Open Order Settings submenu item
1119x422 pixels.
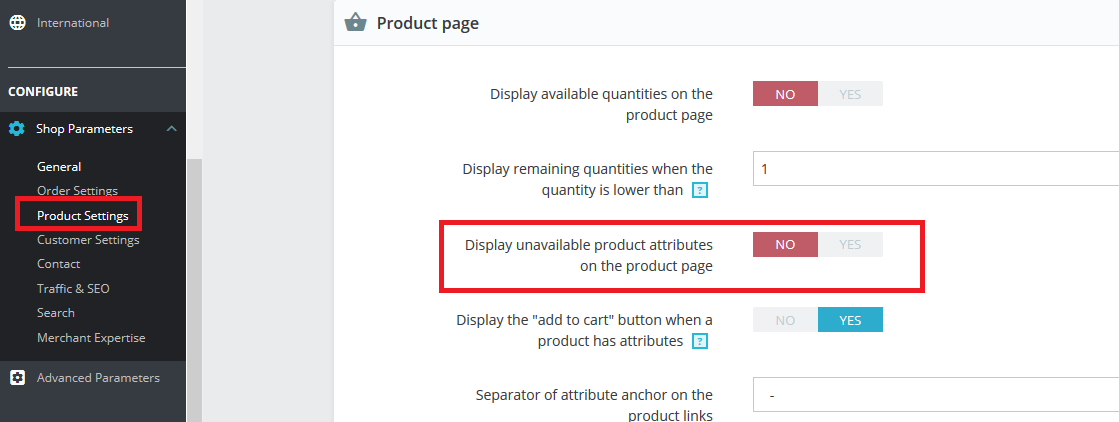click(x=77, y=191)
